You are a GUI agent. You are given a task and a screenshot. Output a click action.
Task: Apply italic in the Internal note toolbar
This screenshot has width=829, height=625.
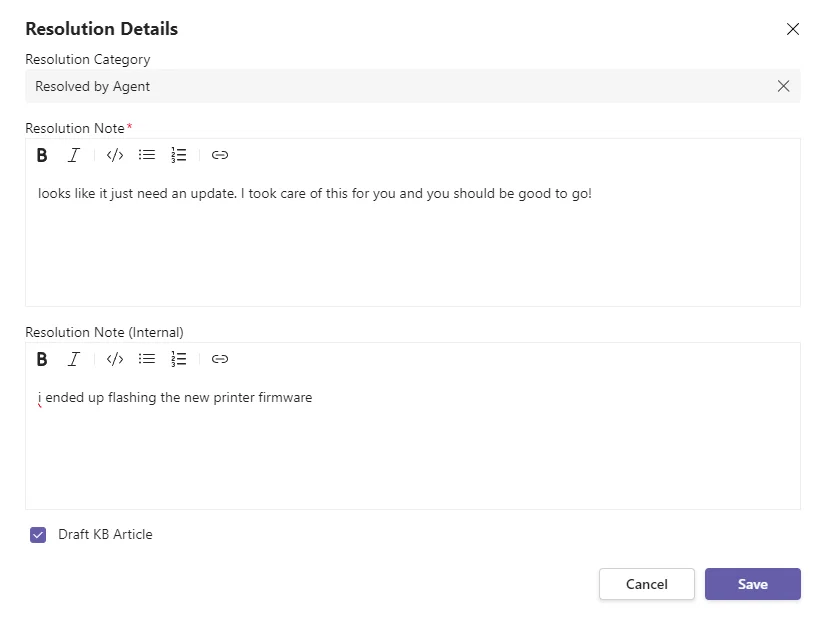[x=73, y=359]
